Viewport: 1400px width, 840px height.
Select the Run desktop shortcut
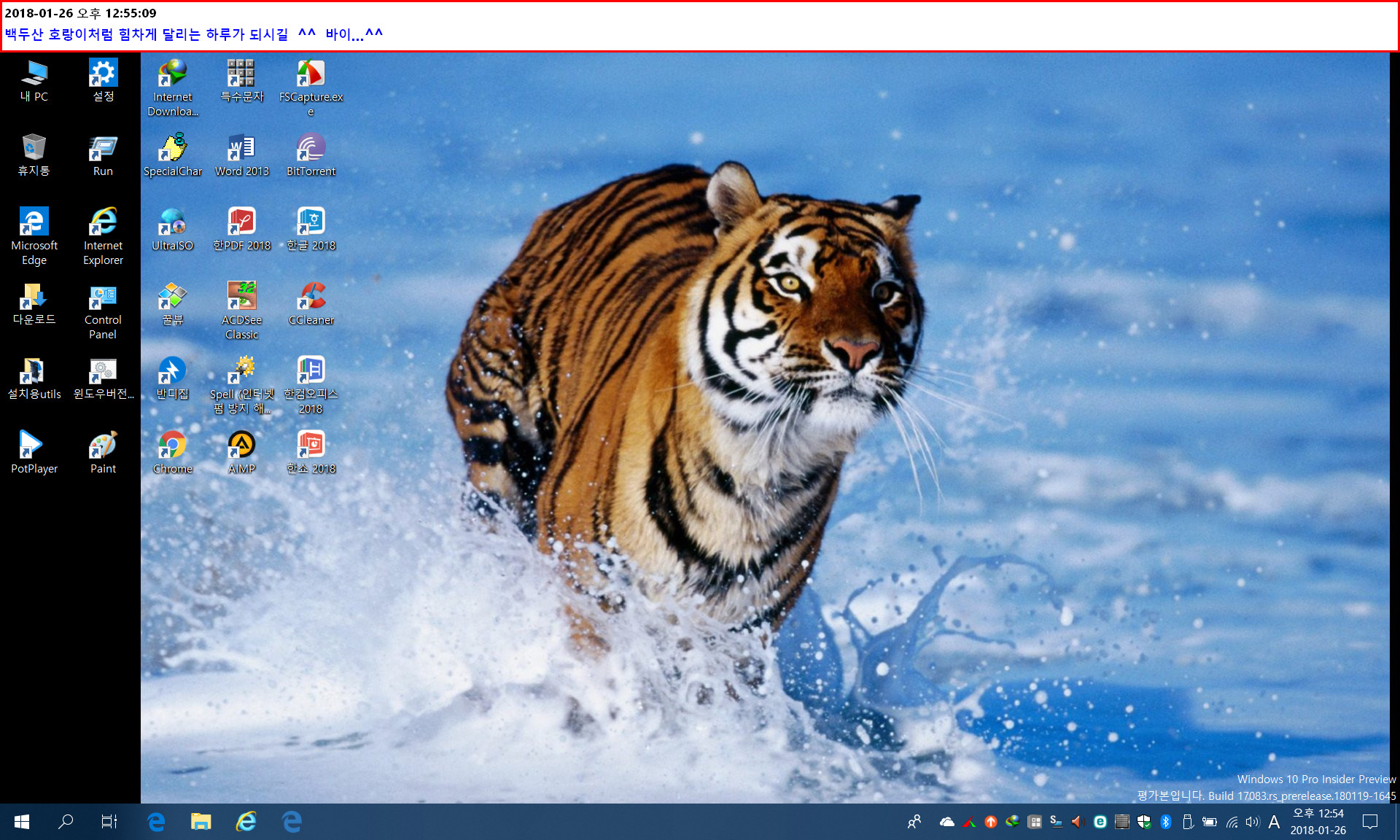(x=103, y=155)
